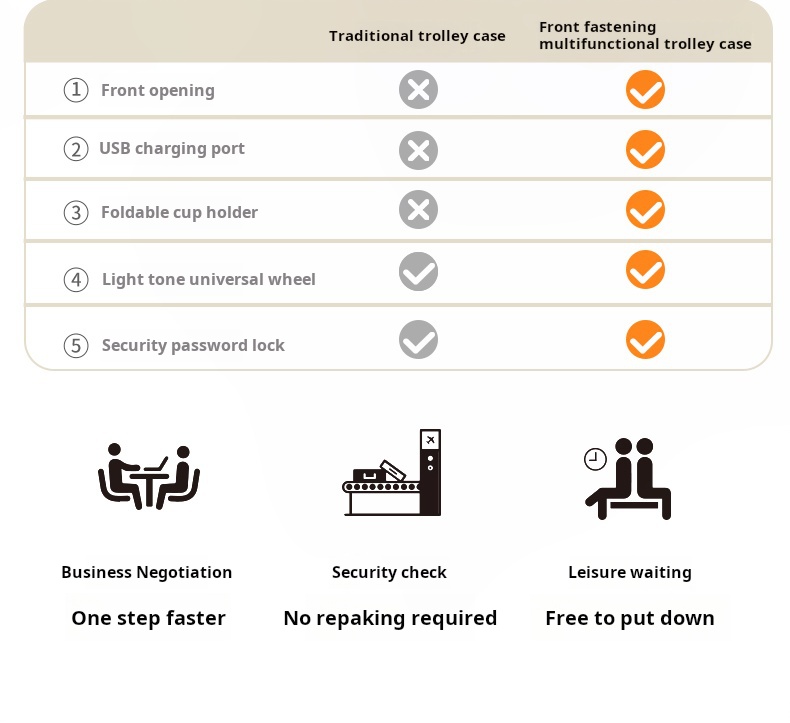This screenshot has height=723, width=790.
Task: Click orange checkmark for Security password lock
Action: coord(645,340)
